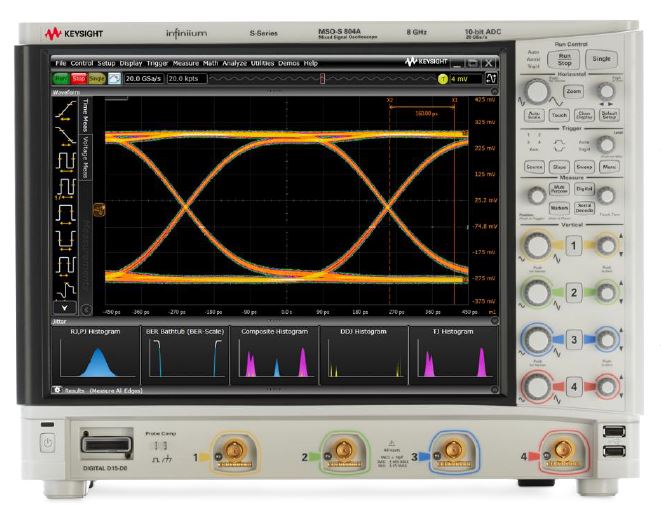The height and width of the screenshot is (506, 661).
Task: Open the Help menu
Action: coord(311,63)
